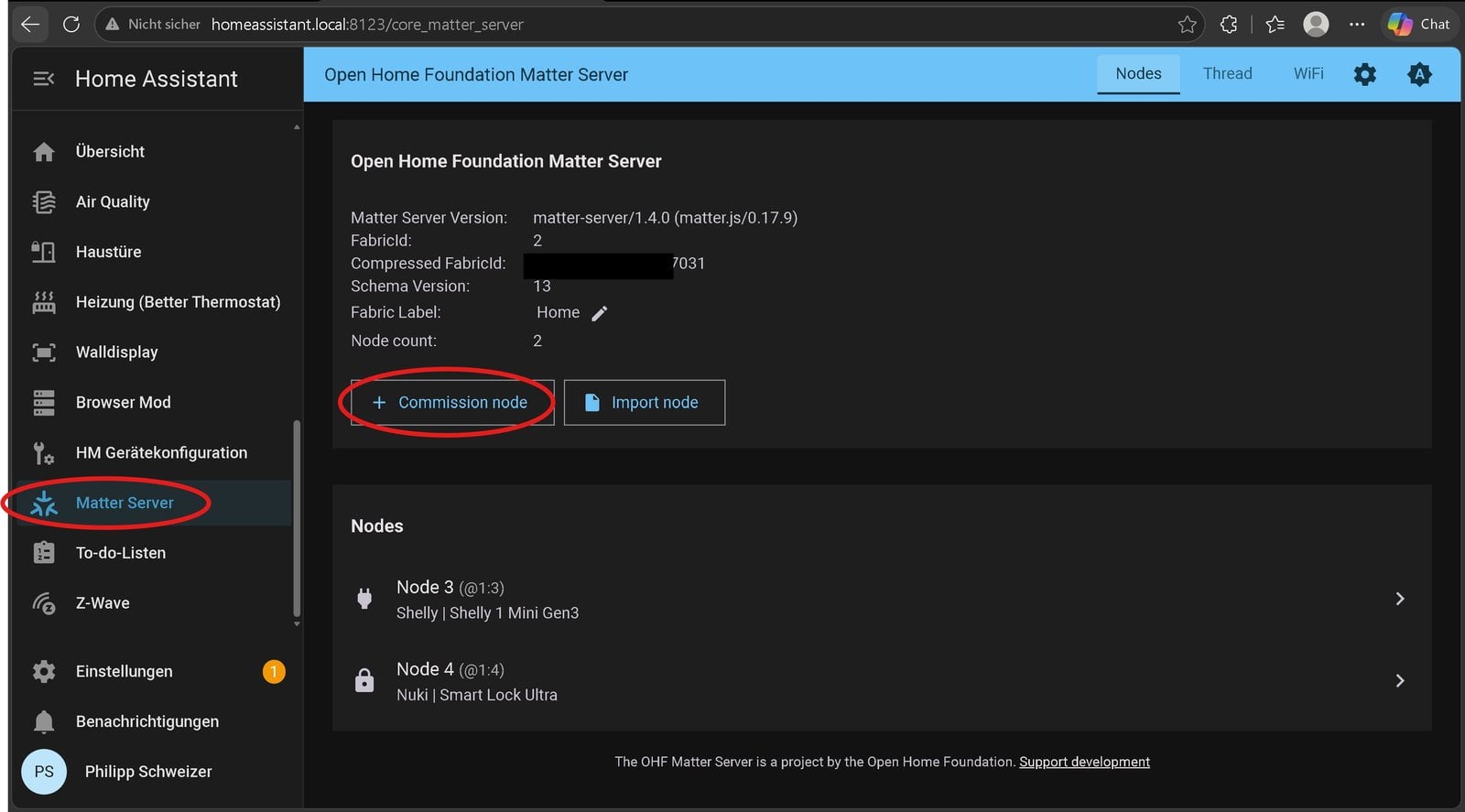Open the Support development link
The image size is (1465, 812).
tap(1084, 762)
